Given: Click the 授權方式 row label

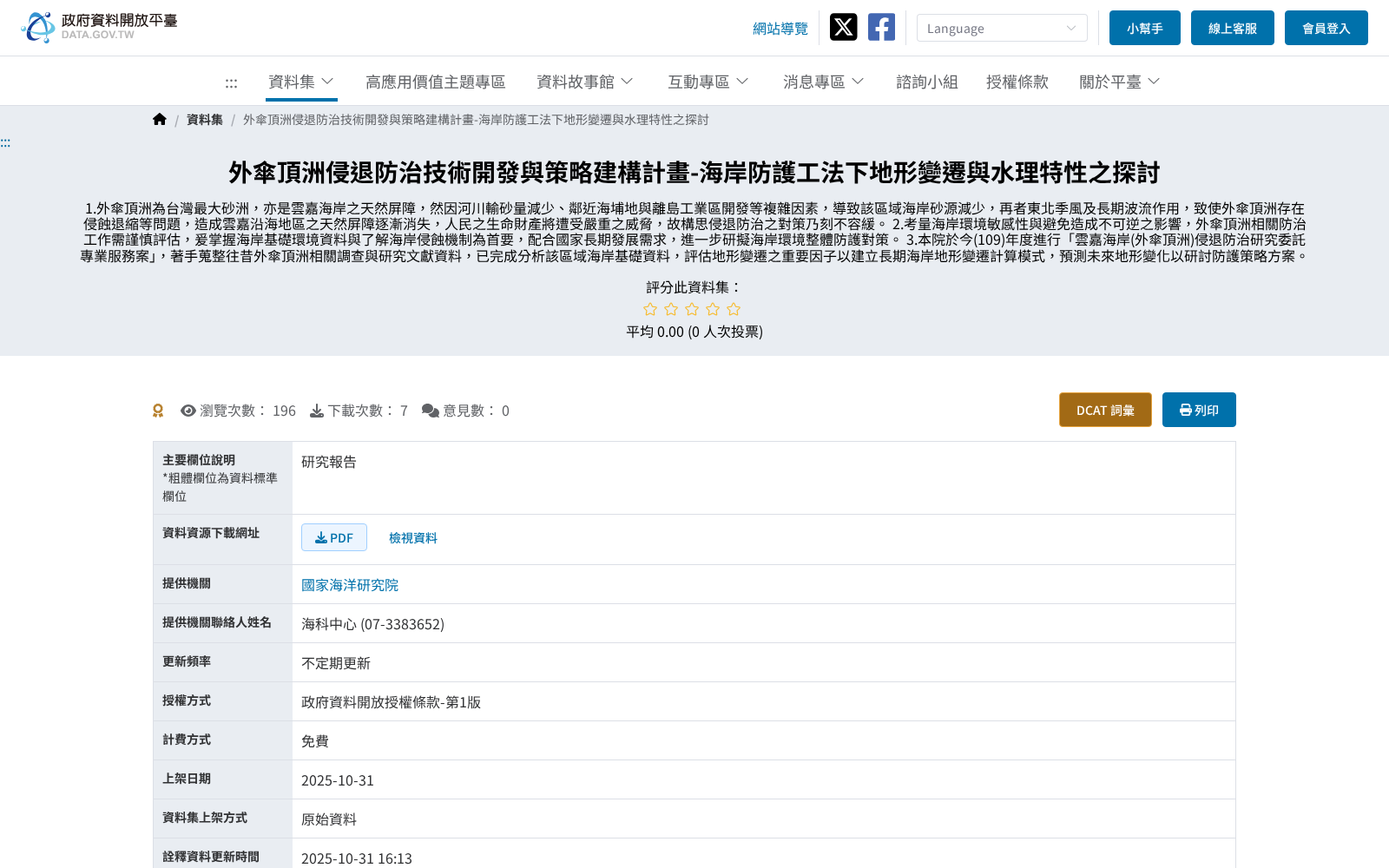Looking at the screenshot, I should pyautogui.click(x=187, y=700).
